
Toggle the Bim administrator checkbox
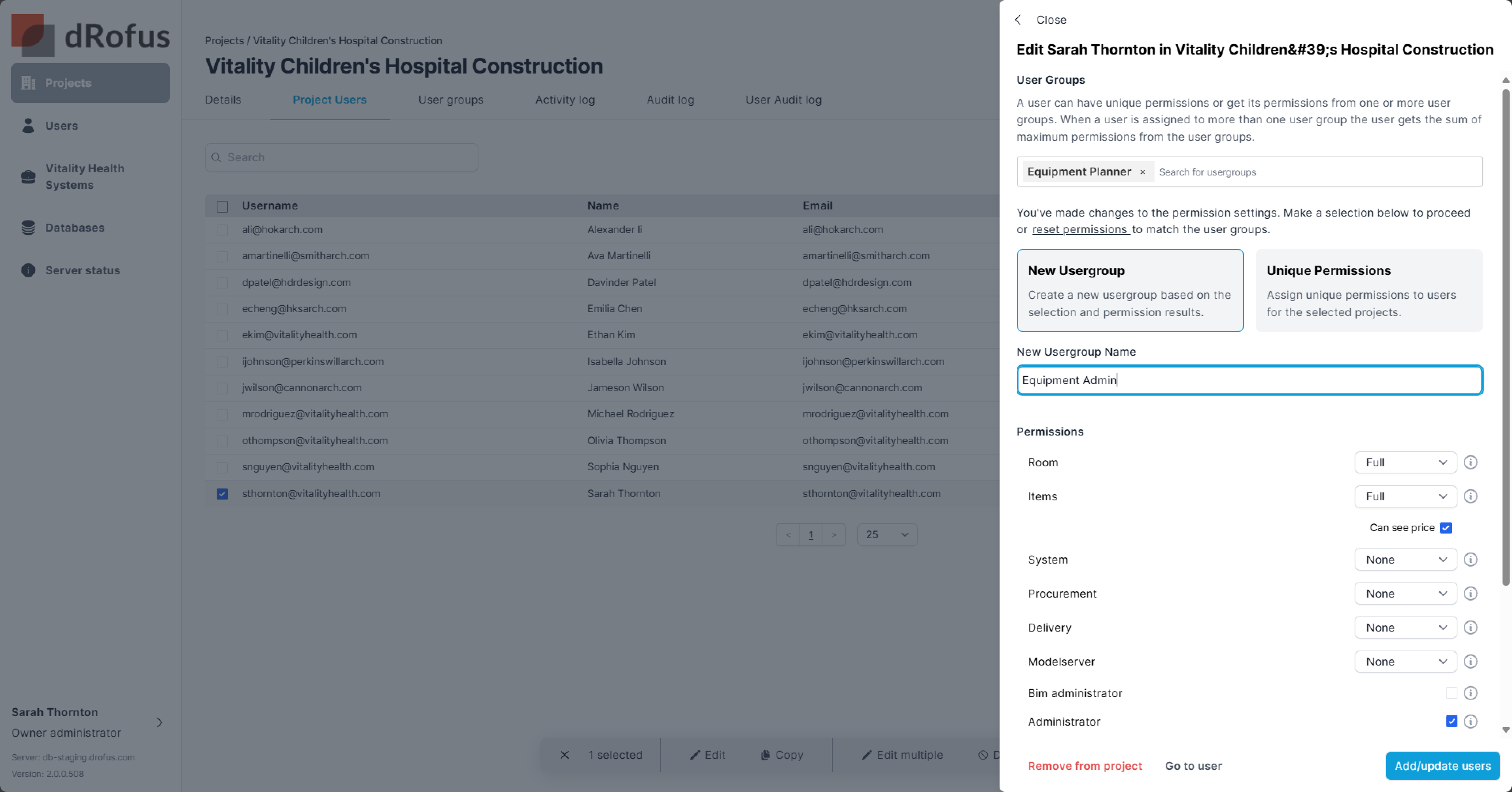(1451, 694)
